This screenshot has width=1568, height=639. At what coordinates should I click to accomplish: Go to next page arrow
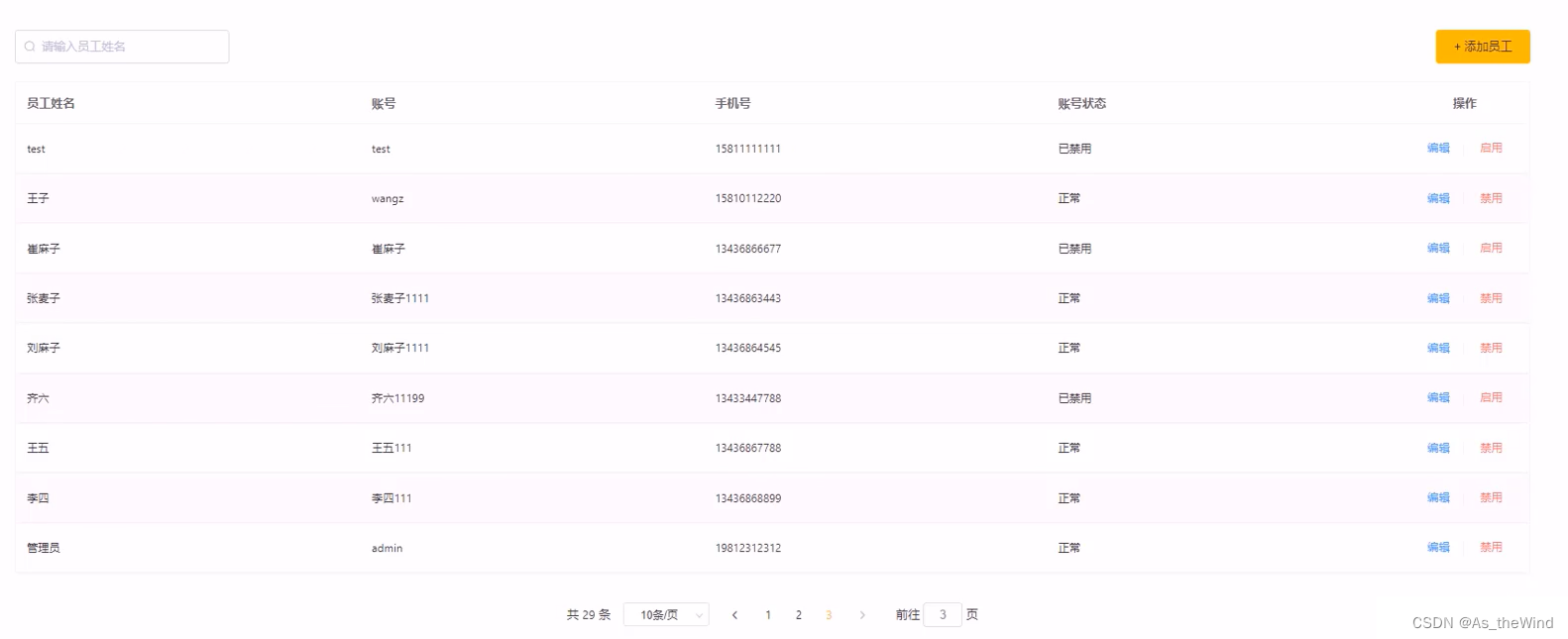[862, 615]
